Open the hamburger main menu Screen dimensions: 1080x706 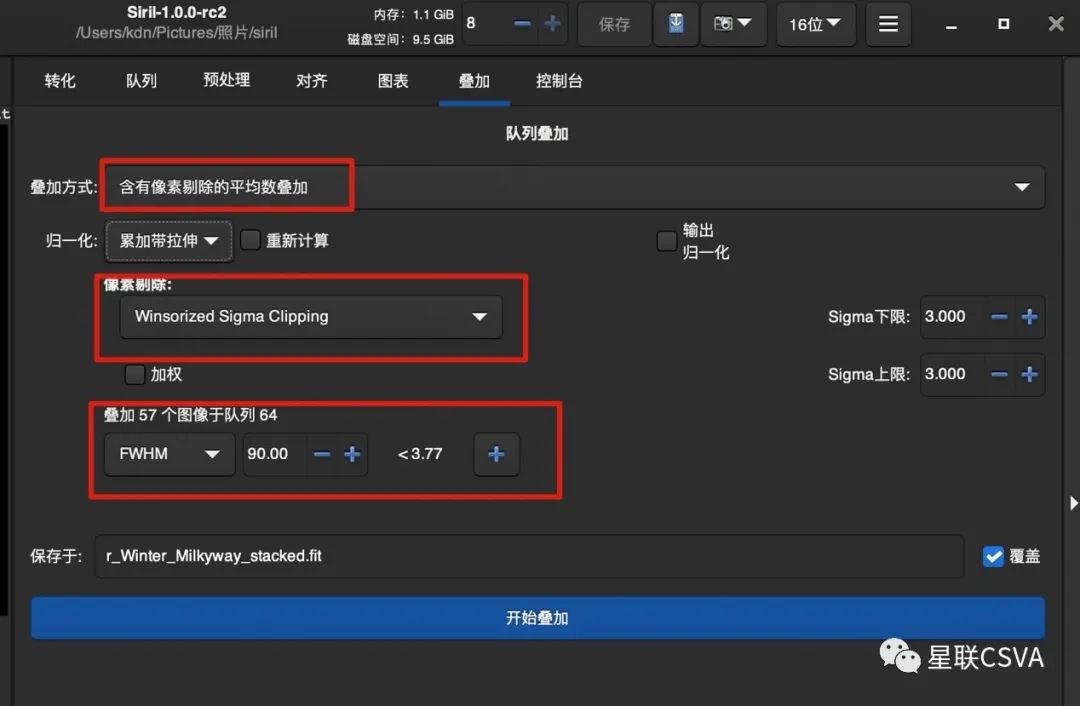pos(888,24)
